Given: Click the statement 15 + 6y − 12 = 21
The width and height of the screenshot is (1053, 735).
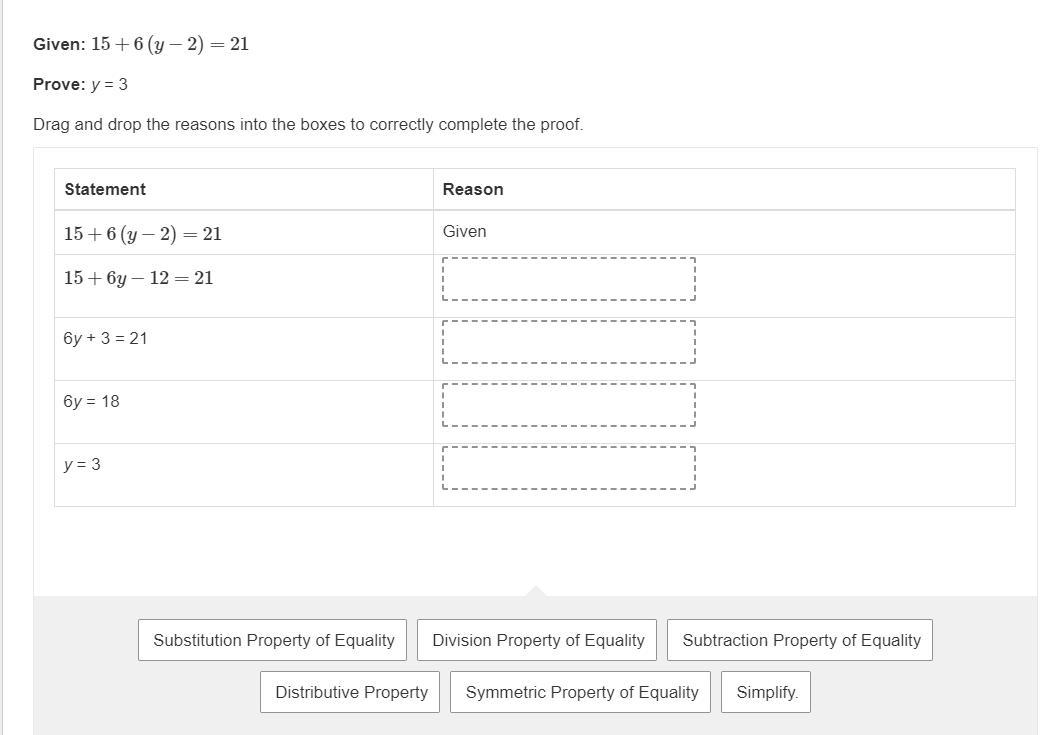Looking at the screenshot, I should pos(139,278).
